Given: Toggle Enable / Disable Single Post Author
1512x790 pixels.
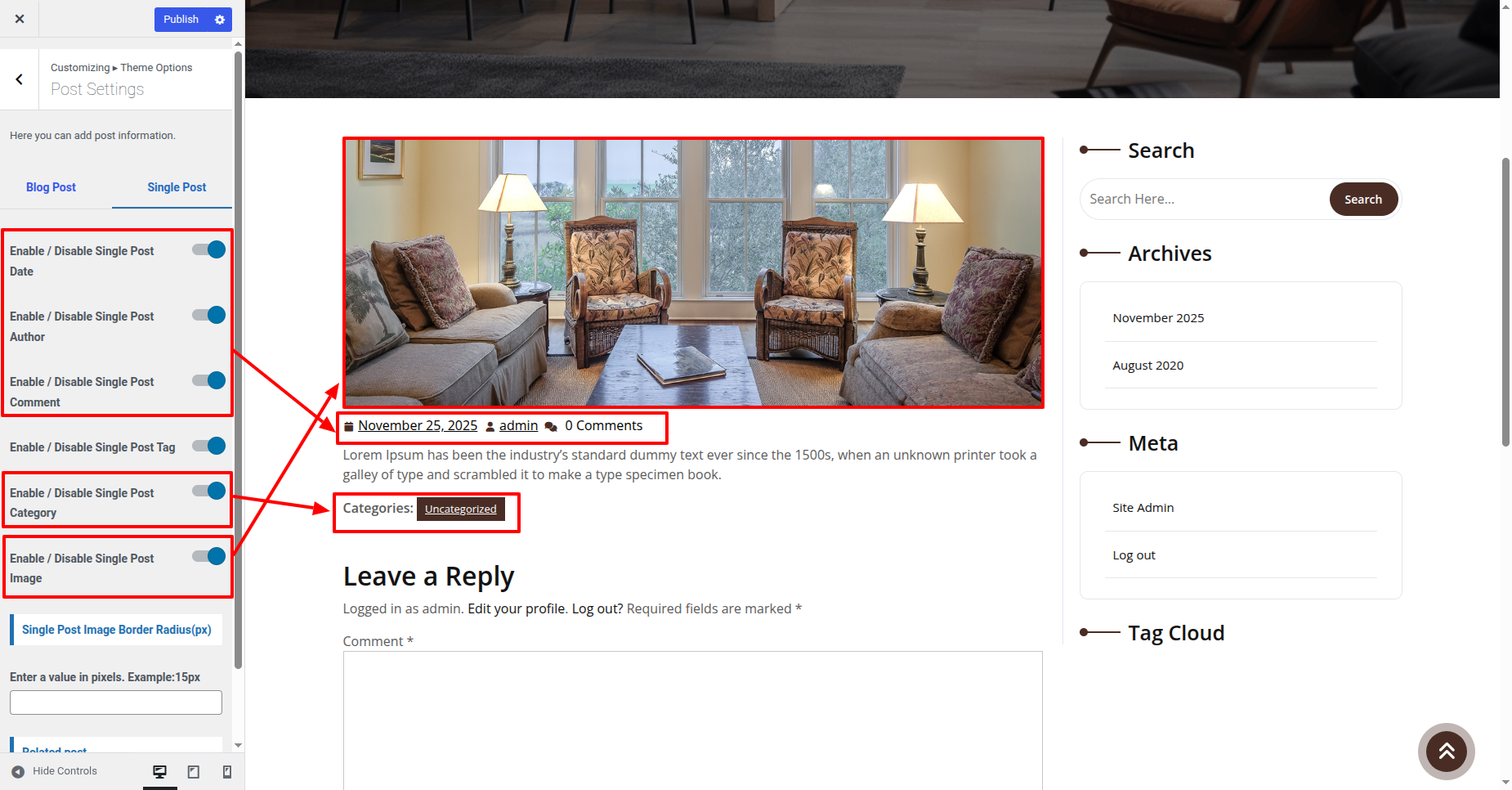Looking at the screenshot, I should [209, 315].
